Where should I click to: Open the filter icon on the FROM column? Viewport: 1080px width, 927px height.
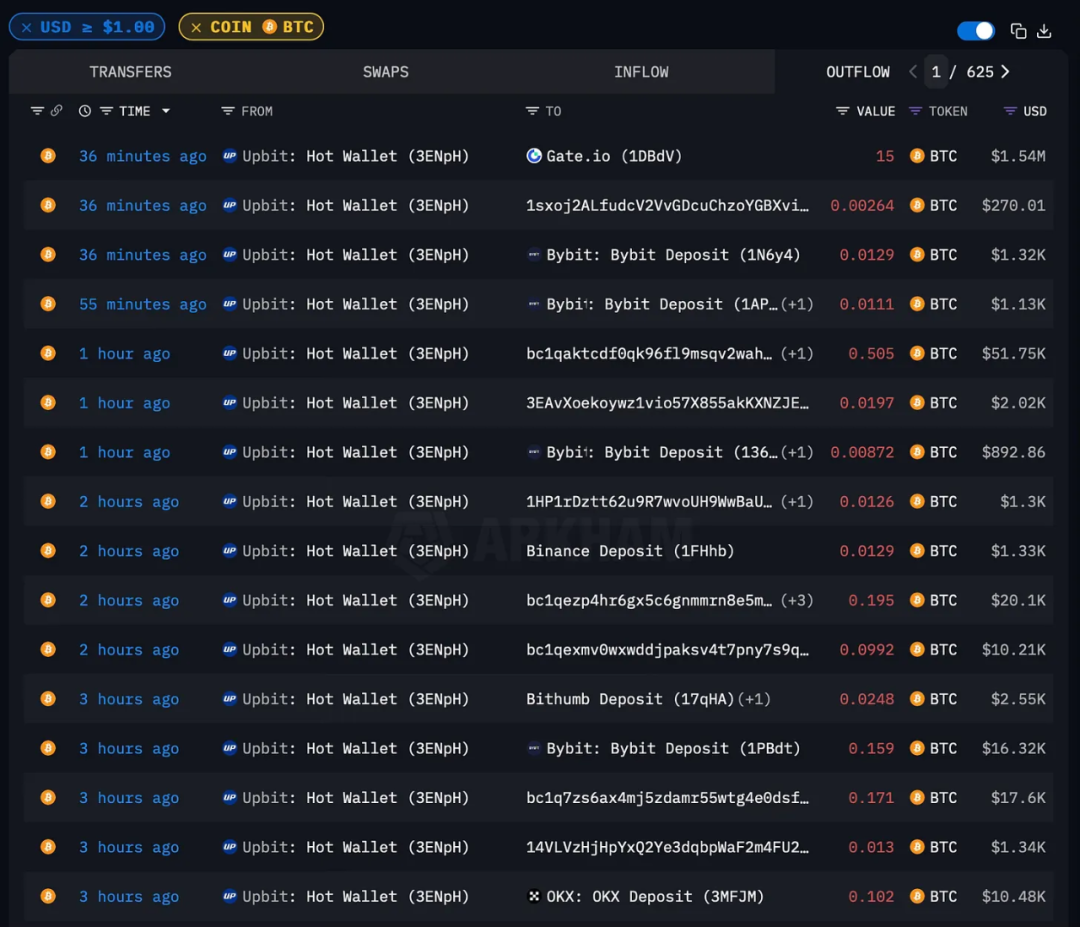pos(229,111)
